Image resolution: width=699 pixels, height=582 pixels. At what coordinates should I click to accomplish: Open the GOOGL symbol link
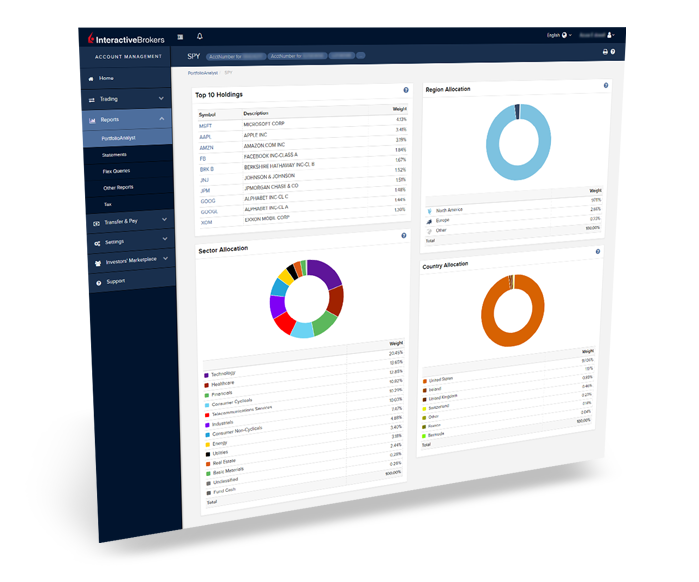(209, 212)
